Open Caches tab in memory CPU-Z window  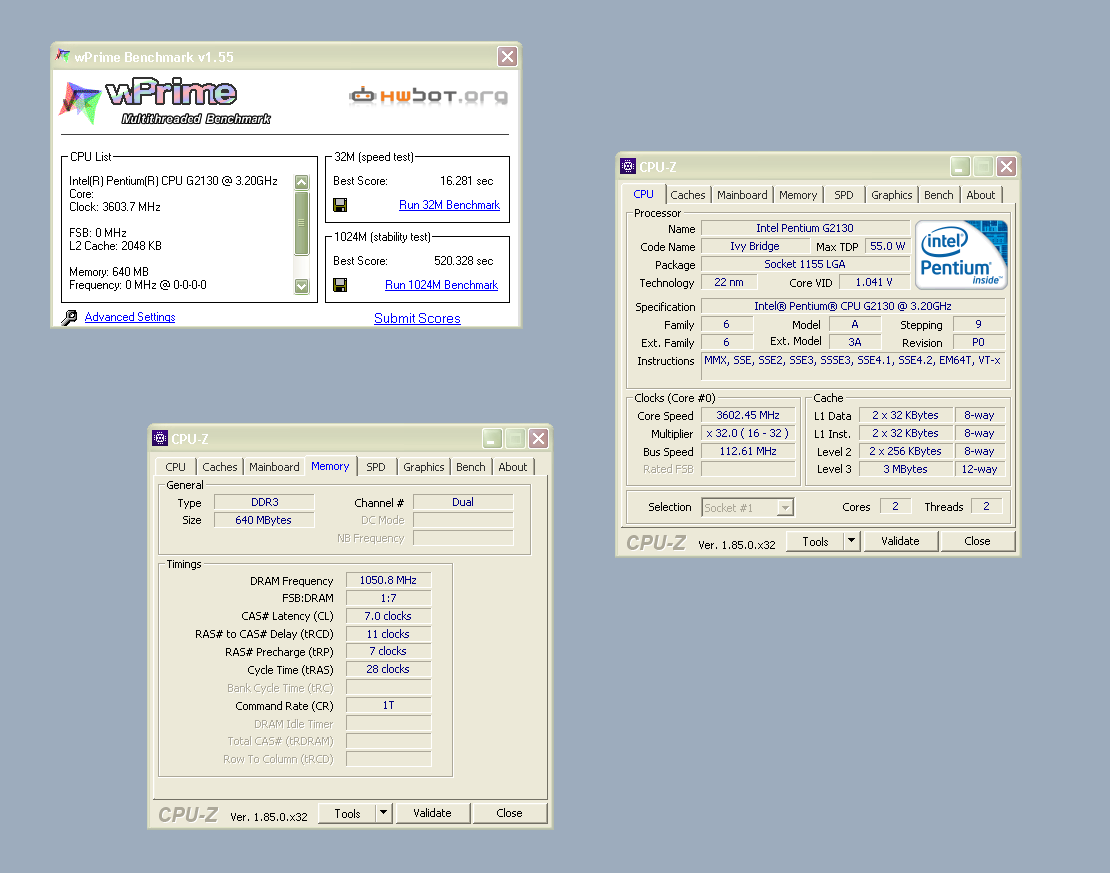[219, 467]
